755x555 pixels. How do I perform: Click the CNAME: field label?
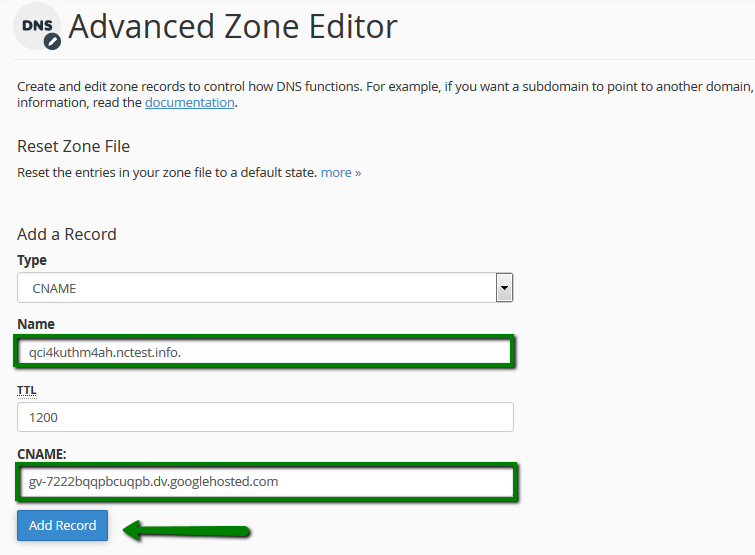42,454
